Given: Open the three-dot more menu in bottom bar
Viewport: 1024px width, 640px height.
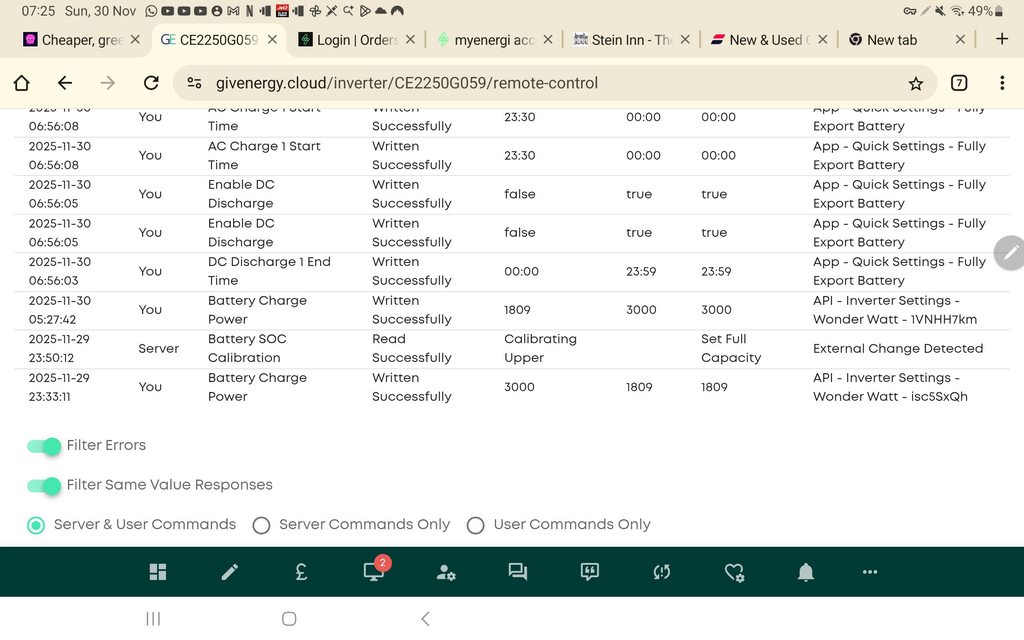Looking at the screenshot, I should click(x=870, y=572).
